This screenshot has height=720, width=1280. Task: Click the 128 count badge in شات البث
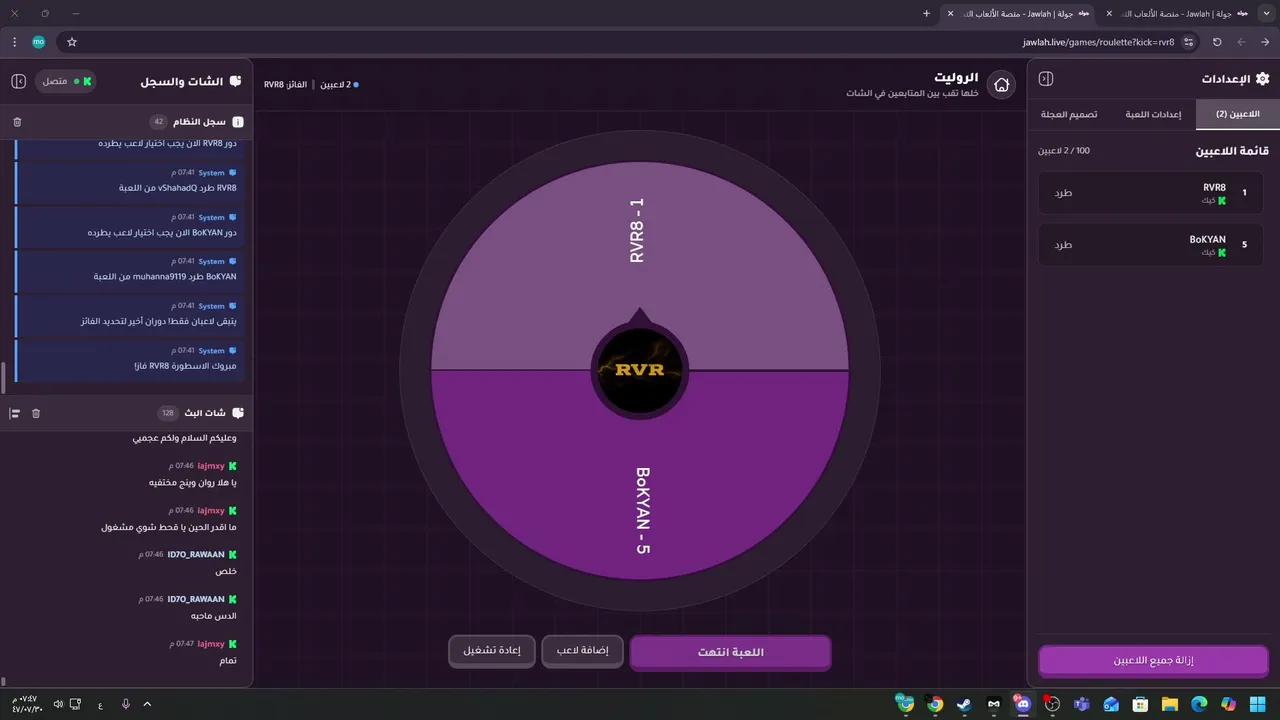click(x=167, y=413)
